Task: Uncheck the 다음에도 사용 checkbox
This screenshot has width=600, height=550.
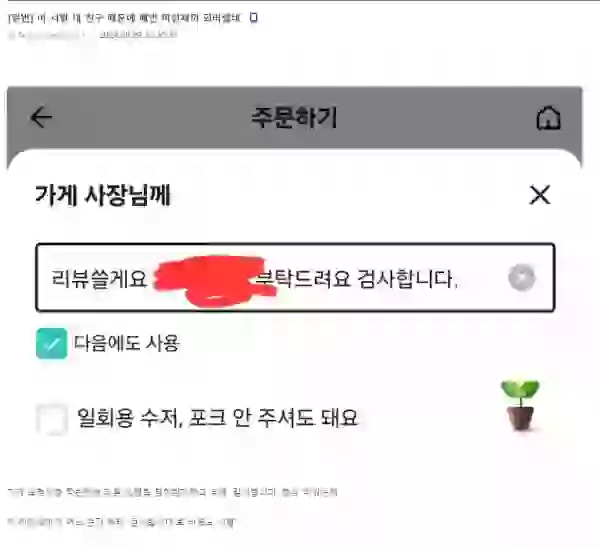Action: coord(52,343)
